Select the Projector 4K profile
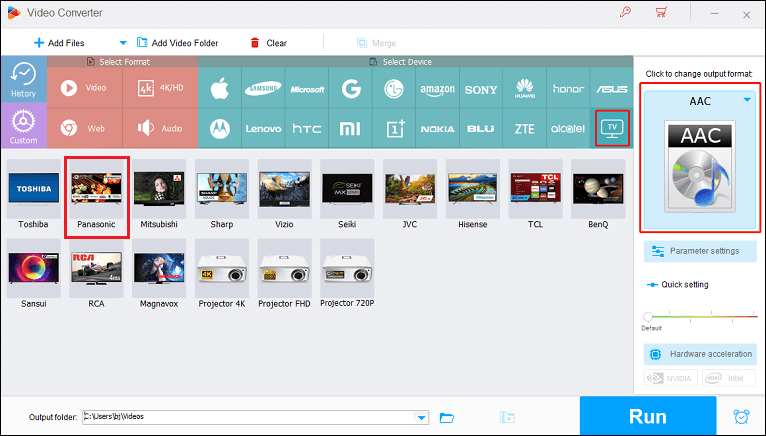 pos(222,275)
